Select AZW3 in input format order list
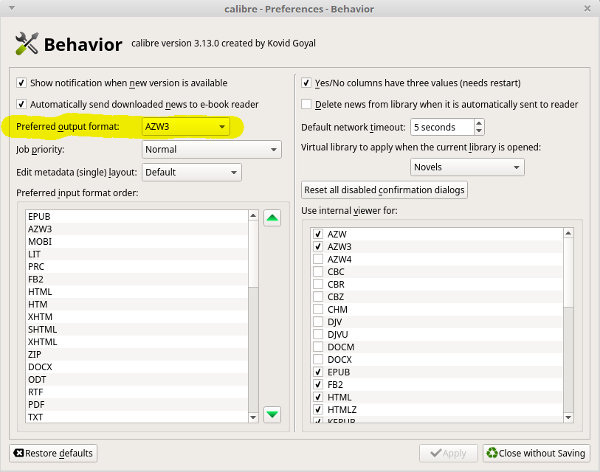Viewport: 600px width, 472px height. (137, 229)
